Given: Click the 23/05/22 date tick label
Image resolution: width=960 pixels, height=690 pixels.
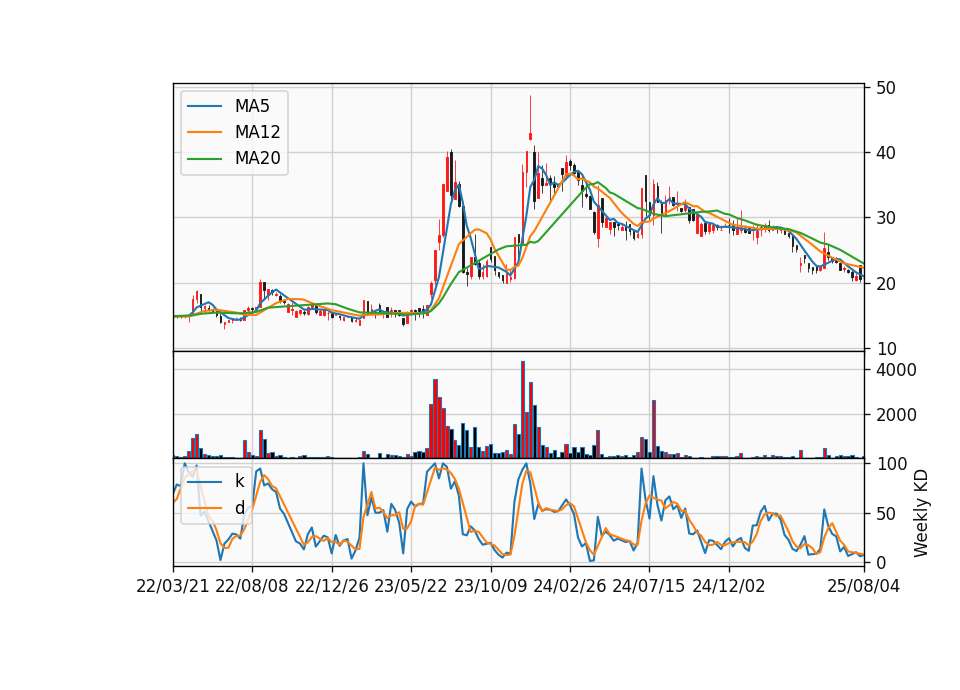Looking at the screenshot, I should coord(411,586).
